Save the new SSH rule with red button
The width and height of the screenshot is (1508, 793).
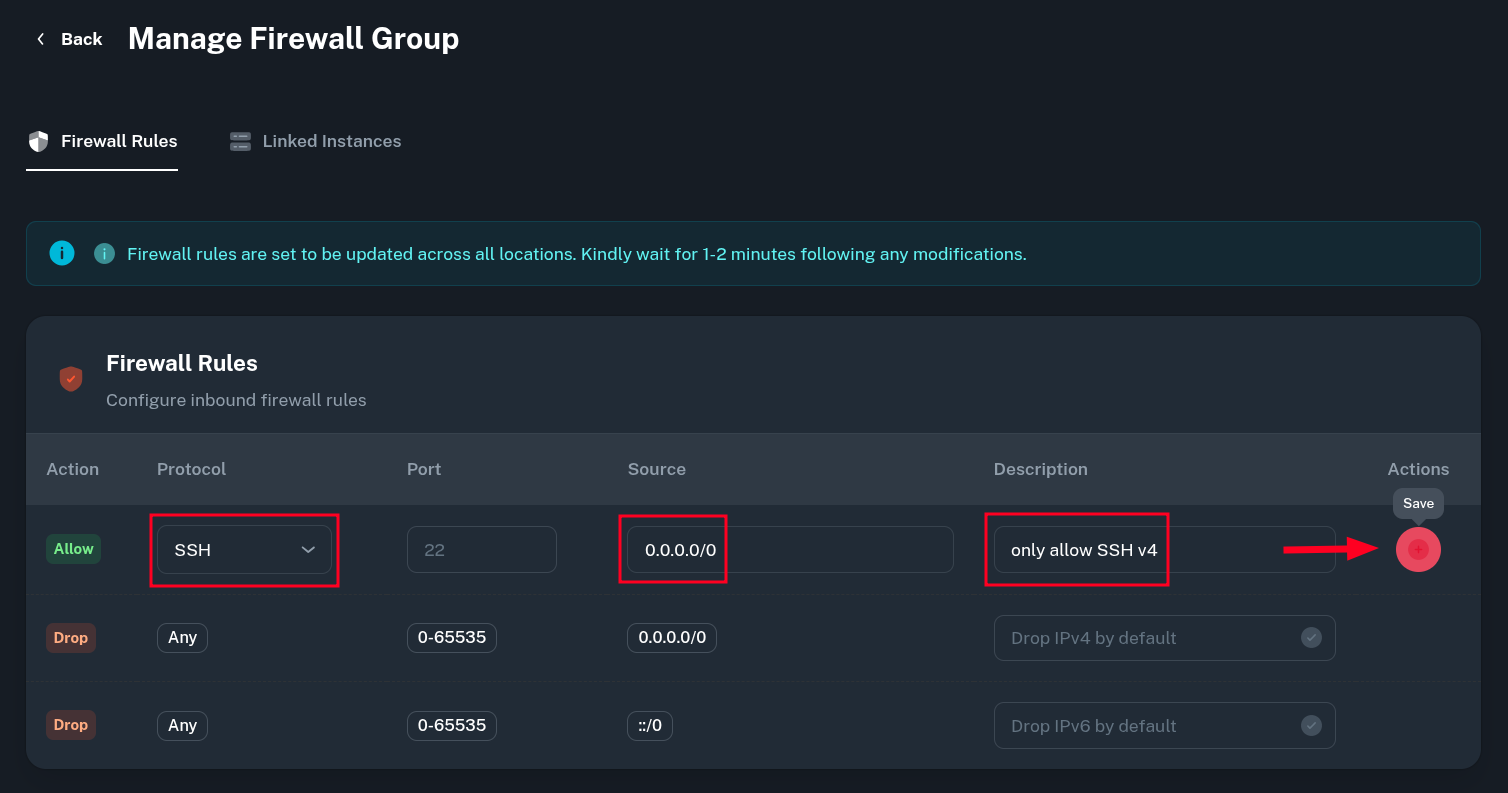coord(1417,550)
